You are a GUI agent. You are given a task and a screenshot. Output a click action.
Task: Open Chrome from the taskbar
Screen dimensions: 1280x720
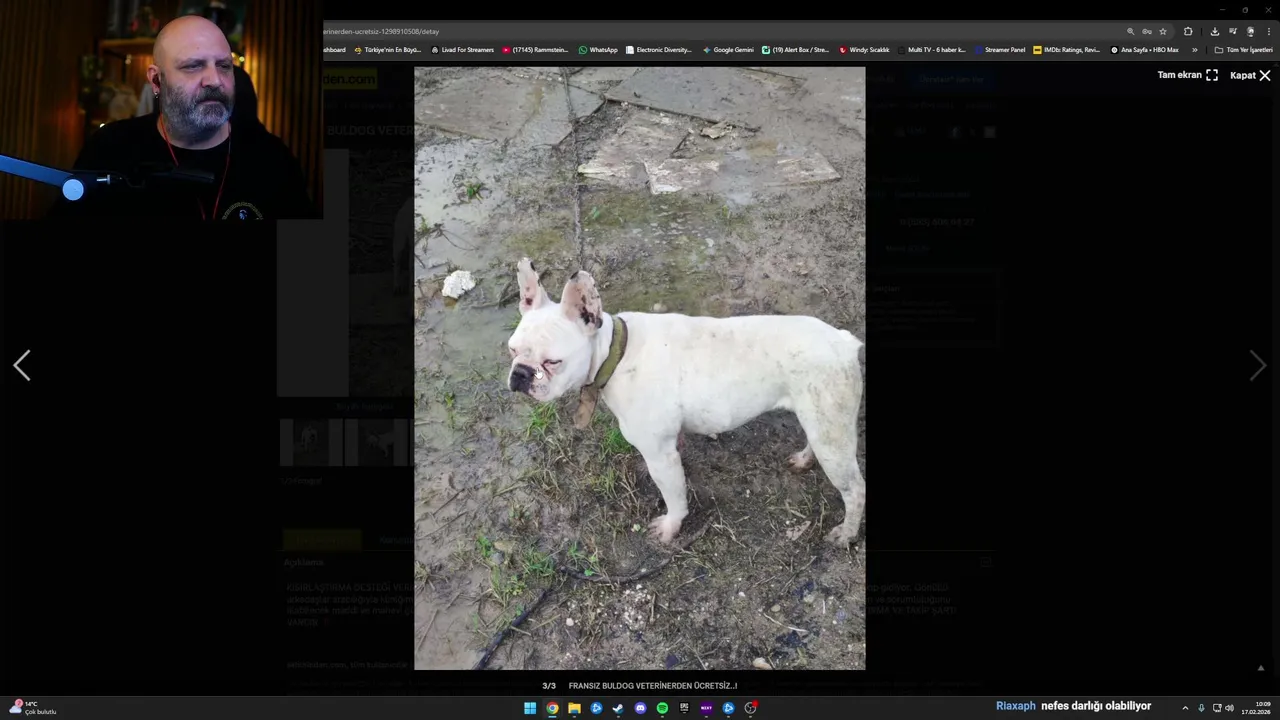(552, 708)
